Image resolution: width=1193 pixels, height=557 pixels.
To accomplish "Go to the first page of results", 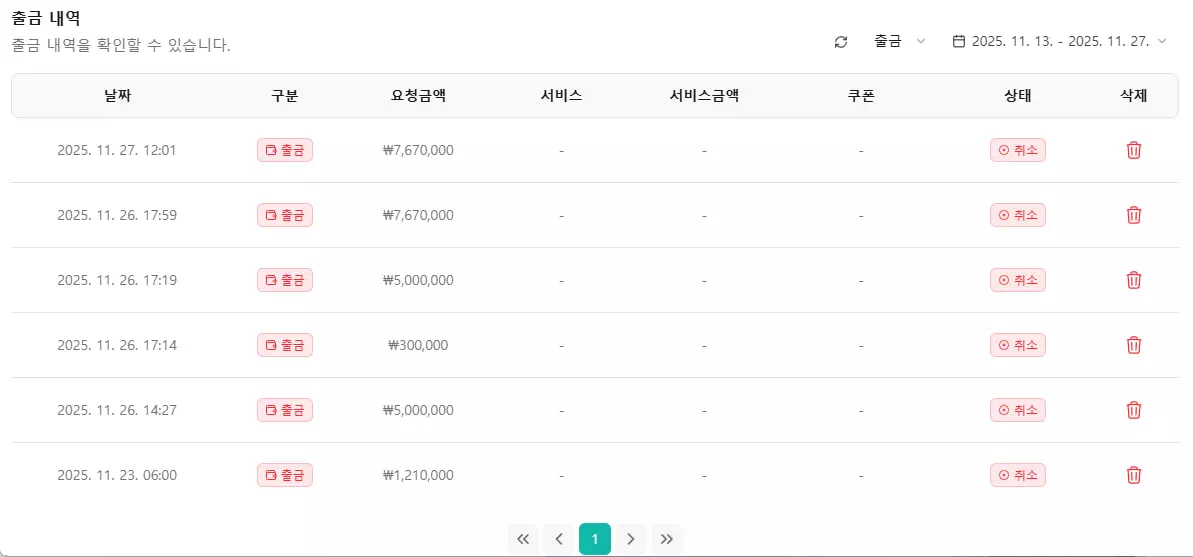I will point(523,540).
